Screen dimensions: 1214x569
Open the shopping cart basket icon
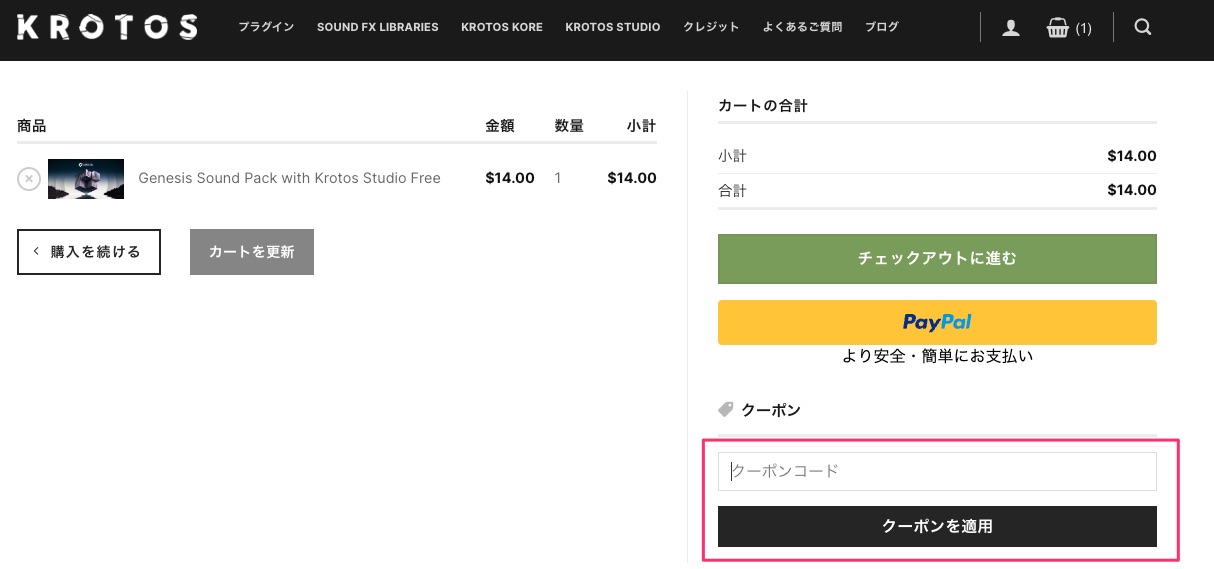pos(1057,28)
